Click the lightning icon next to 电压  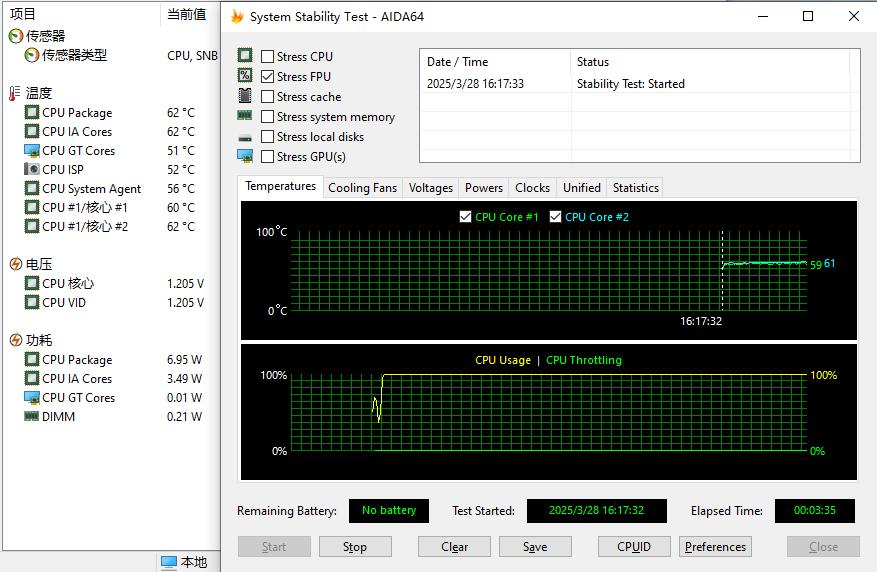pos(16,264)
